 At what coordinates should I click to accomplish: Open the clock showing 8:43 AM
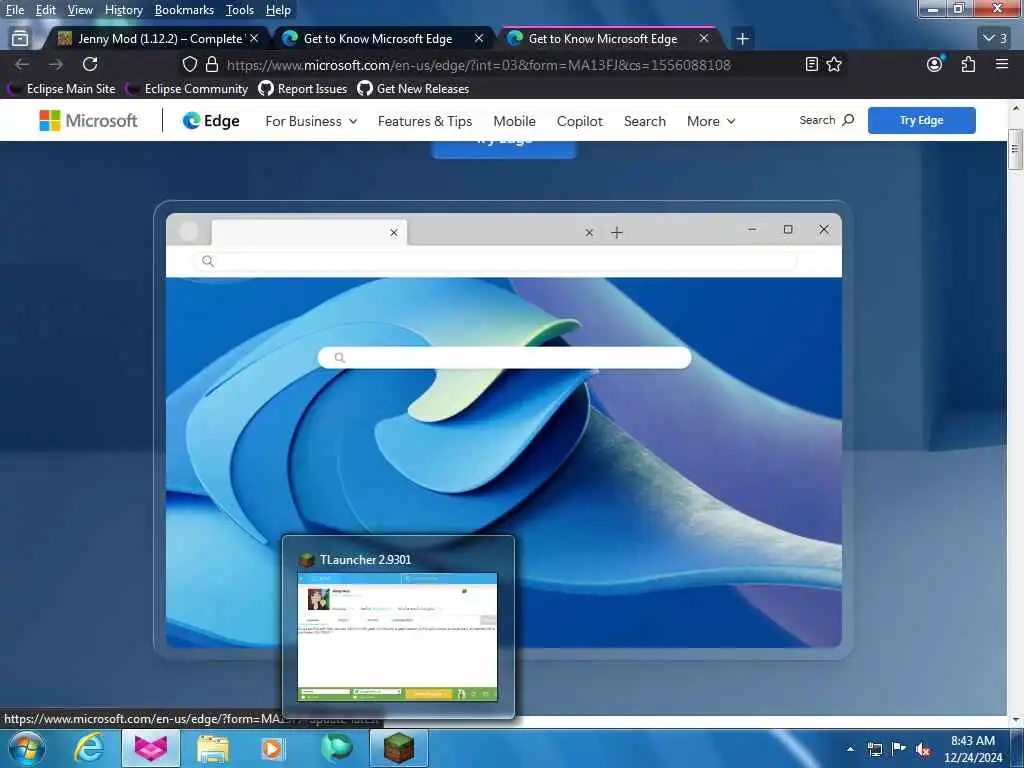click(973, 748)
